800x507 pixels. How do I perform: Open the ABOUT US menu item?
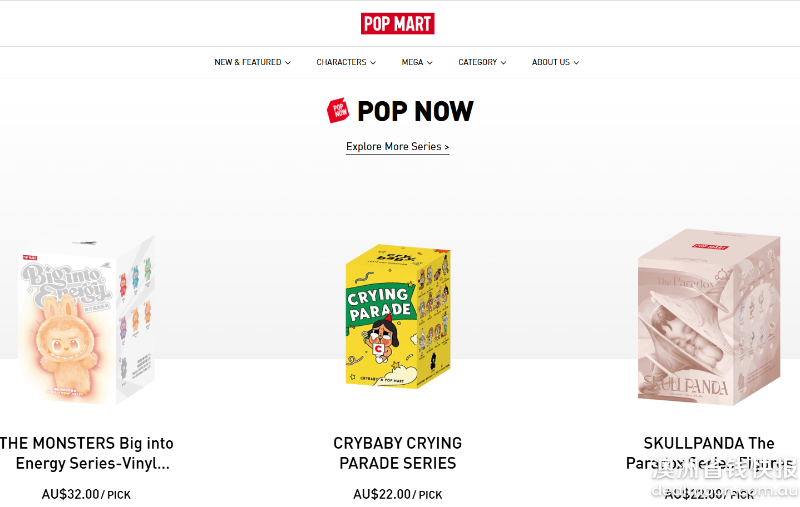point(550,62)
